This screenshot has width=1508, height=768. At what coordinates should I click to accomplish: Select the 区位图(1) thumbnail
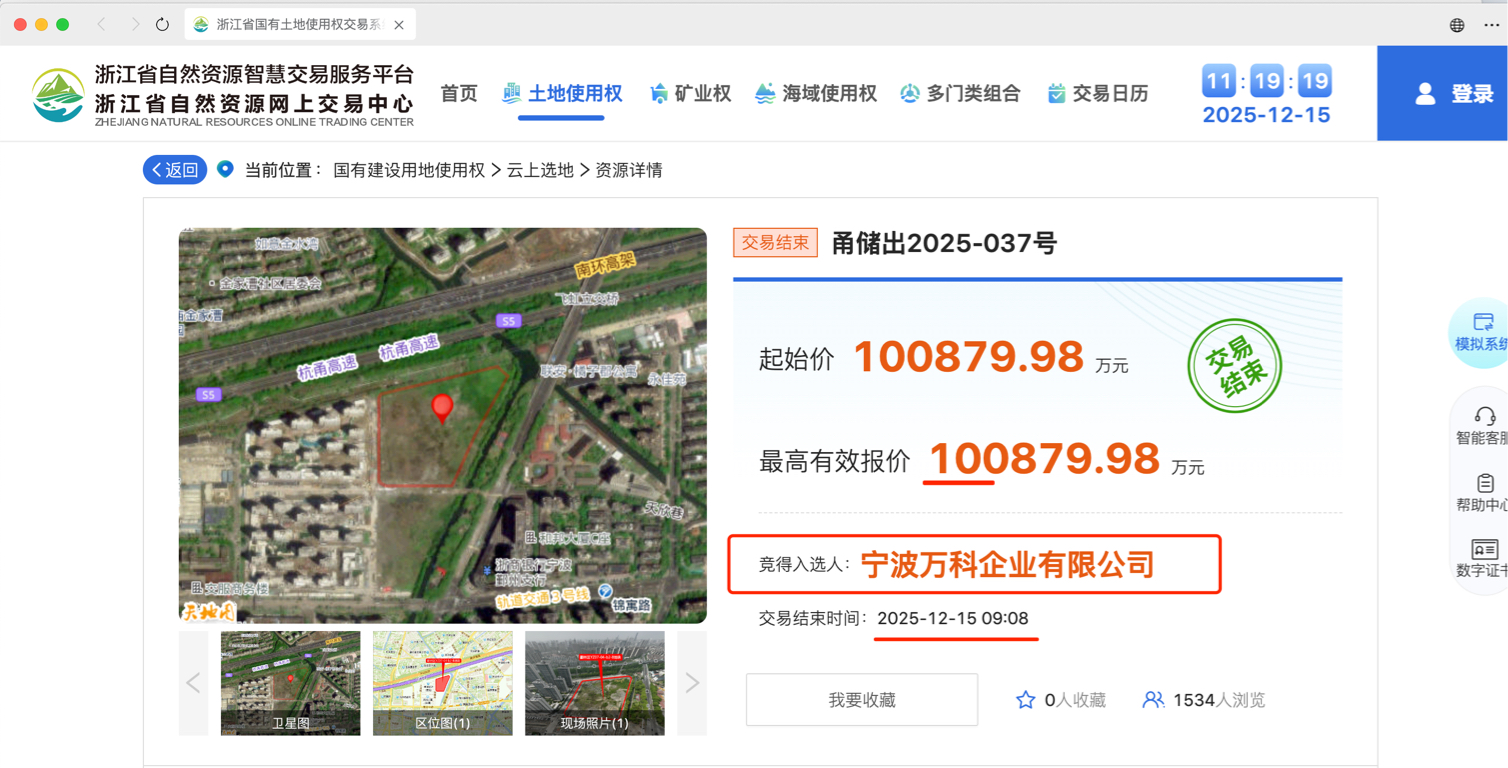(x=442, y=683)
